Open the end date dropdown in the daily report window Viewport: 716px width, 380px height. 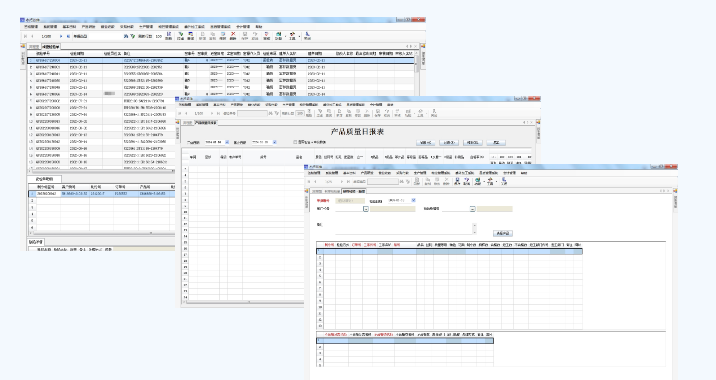click(274, 142)
